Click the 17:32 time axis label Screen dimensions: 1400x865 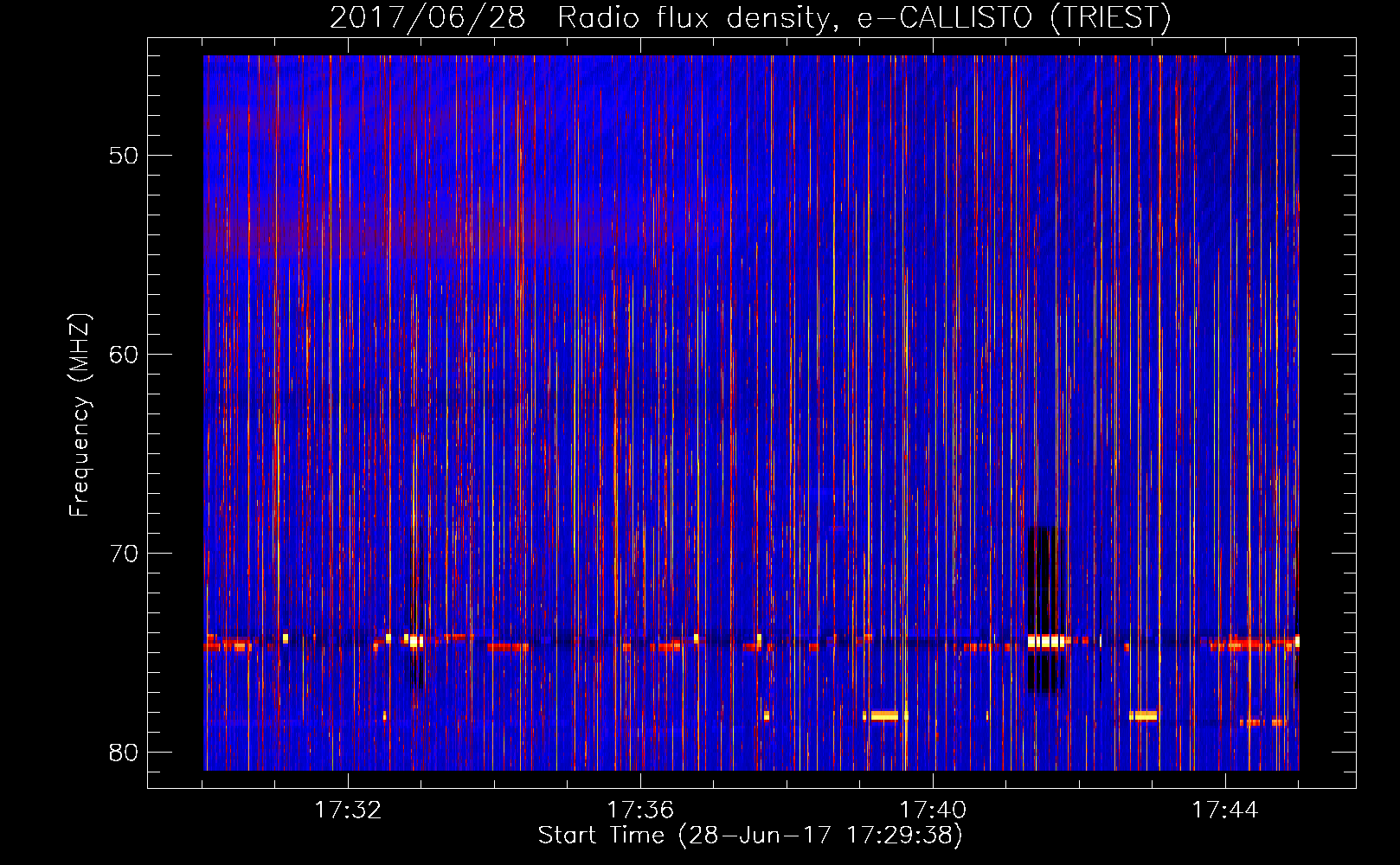click(x=347, y=811)
